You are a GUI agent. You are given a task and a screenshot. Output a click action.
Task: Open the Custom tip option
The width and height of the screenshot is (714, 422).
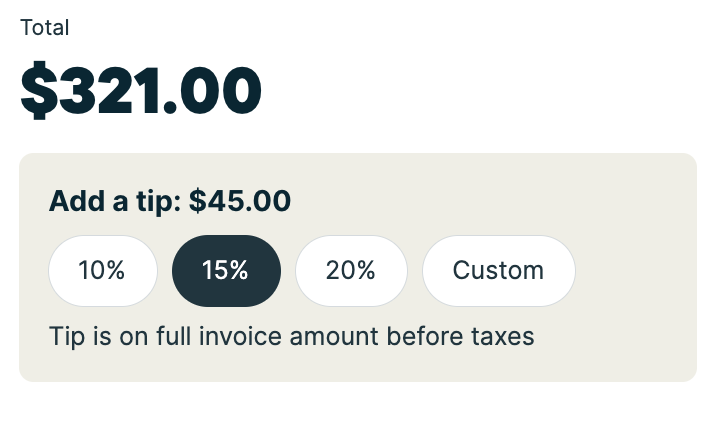click(498, 270)
